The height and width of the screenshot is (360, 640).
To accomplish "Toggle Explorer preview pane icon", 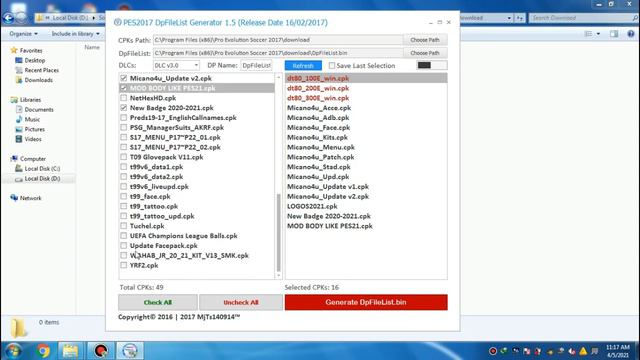I will (614, 34).
